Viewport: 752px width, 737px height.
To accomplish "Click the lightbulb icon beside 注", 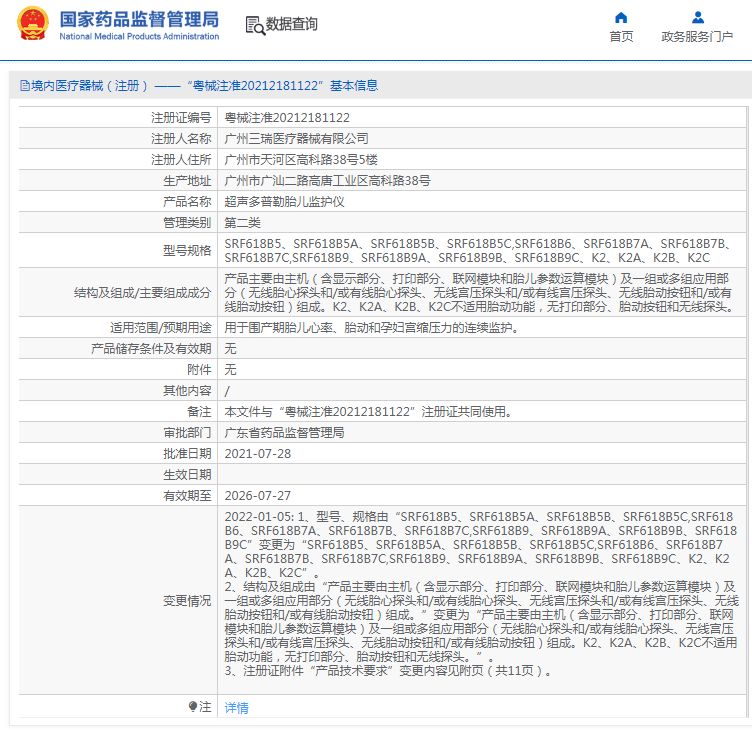I will pos(193,706).
